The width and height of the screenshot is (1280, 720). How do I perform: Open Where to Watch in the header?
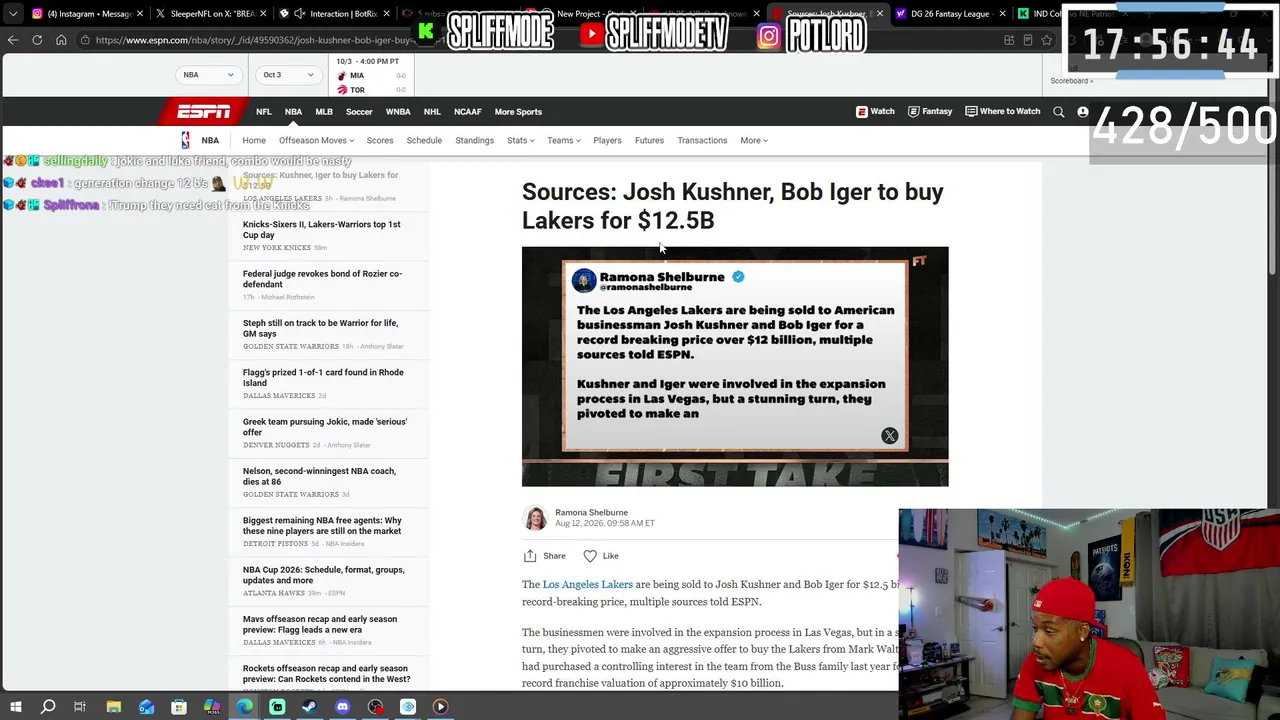(x=1003, y=112)
